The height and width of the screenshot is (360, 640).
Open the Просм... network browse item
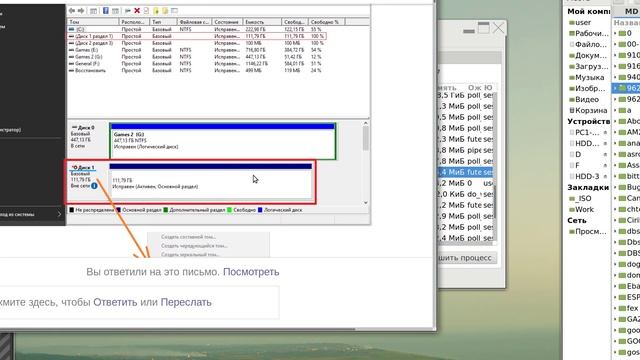tap(588, 231)
